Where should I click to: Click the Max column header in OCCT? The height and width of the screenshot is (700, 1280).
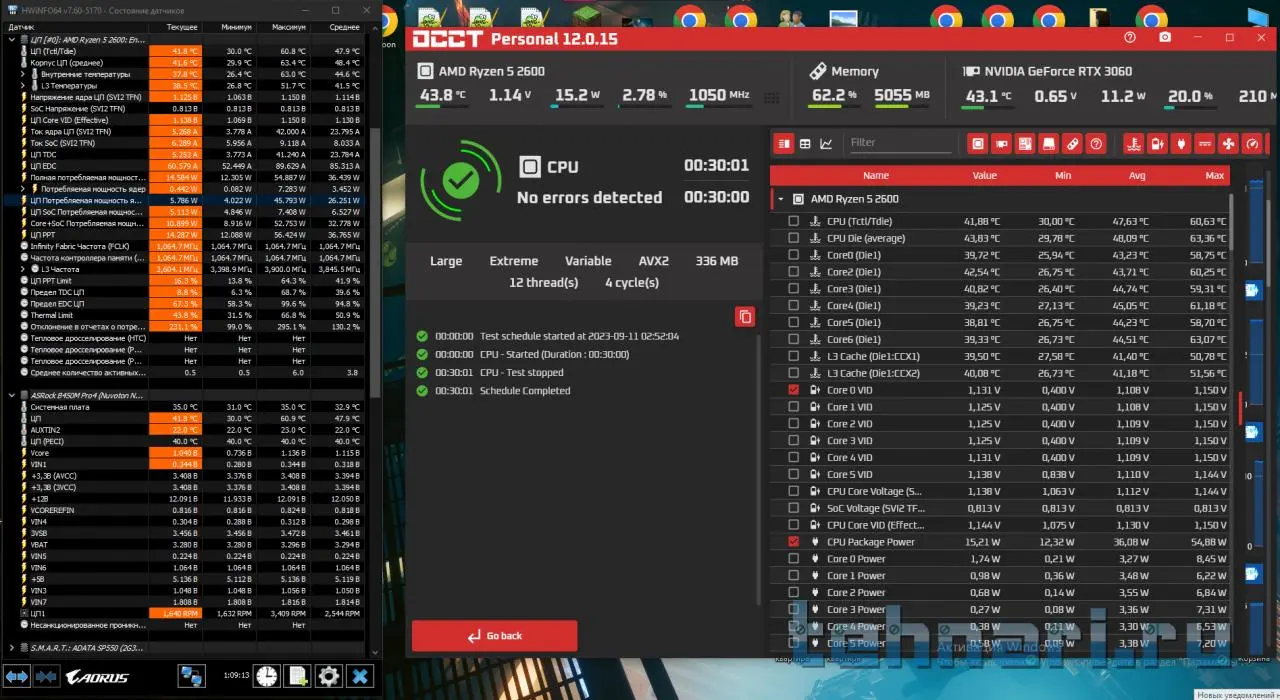[x=1215, y=176]
